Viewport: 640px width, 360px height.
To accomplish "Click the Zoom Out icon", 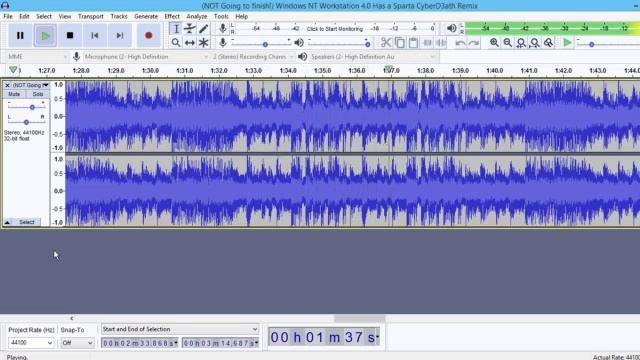I will pyautogui.click(x=507, y=42).
